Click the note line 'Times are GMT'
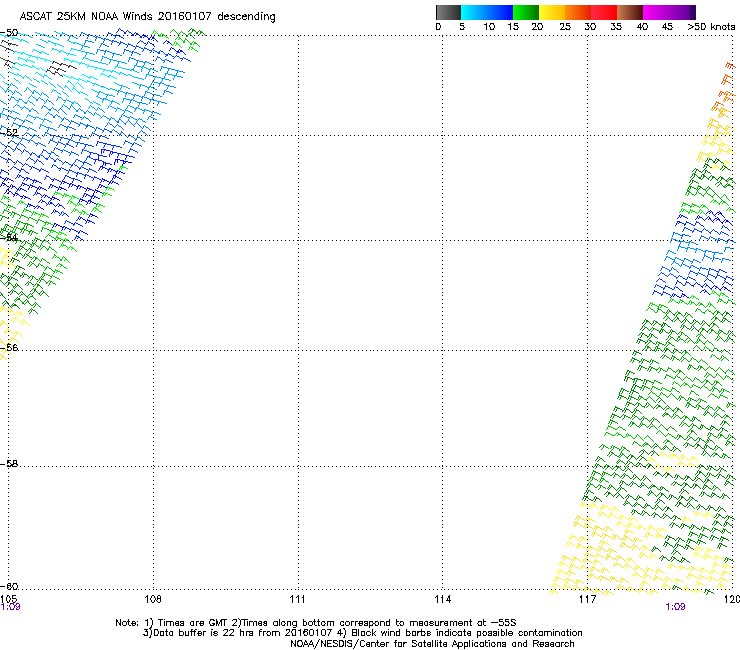Screen dimensions: 740x650 tap(193, 623)
